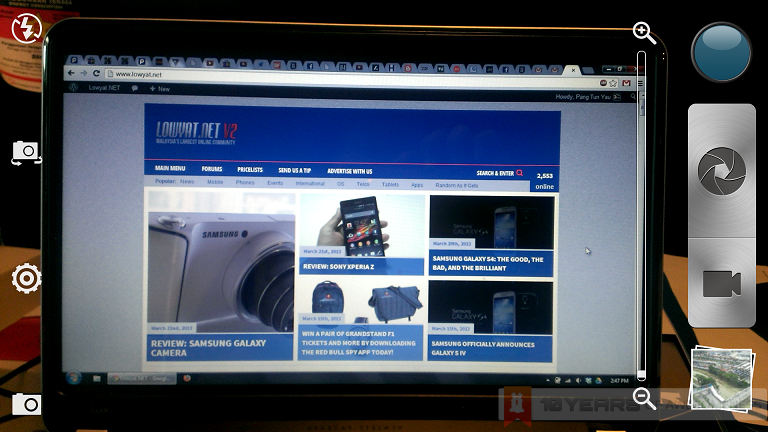Viewport: 768px width, 432px height.
Task: Click the Windows Start orb on laptop
Action: (x=73, y=378)
